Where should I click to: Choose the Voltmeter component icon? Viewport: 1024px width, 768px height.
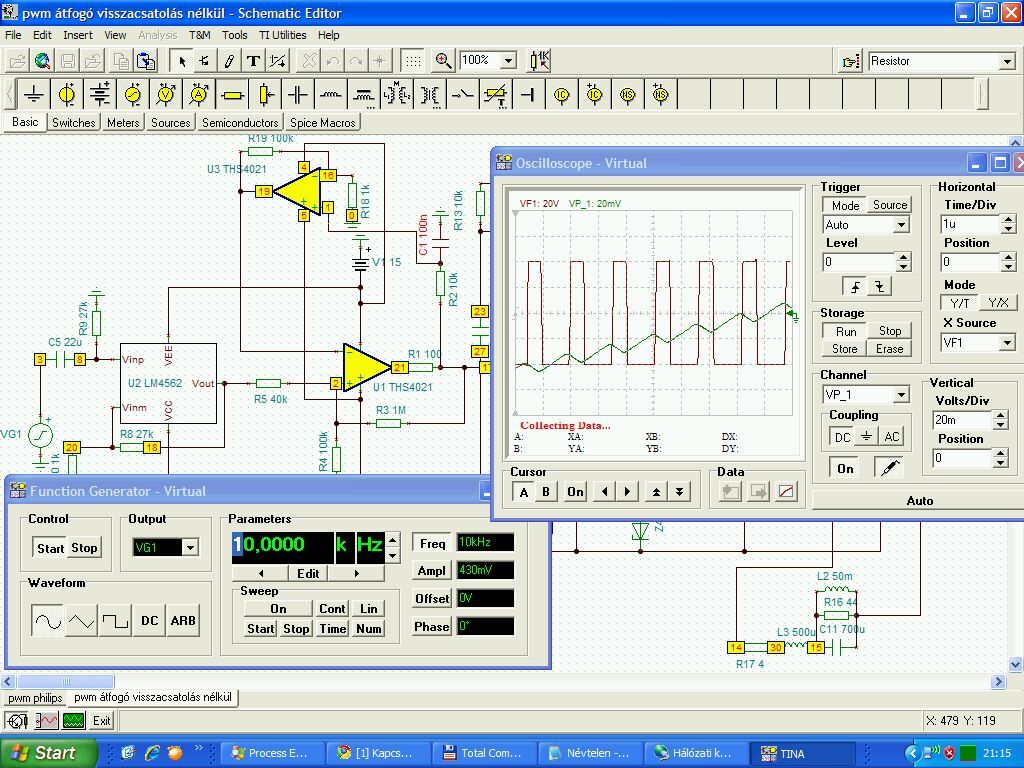point(166,95)
